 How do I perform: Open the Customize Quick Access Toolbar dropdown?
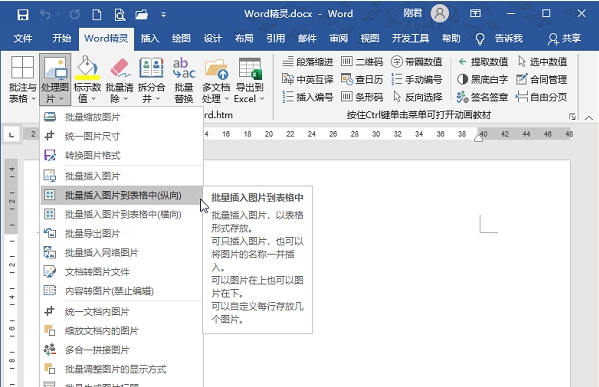pos(164,15)
